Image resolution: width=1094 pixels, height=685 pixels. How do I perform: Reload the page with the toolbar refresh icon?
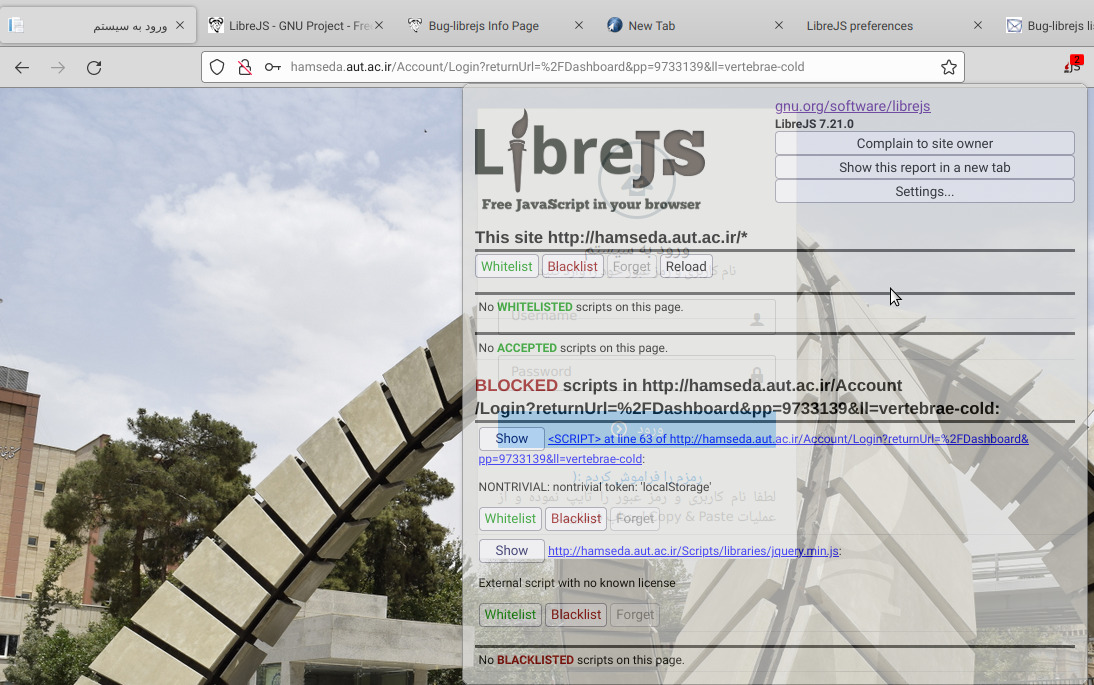pos(94,68)
